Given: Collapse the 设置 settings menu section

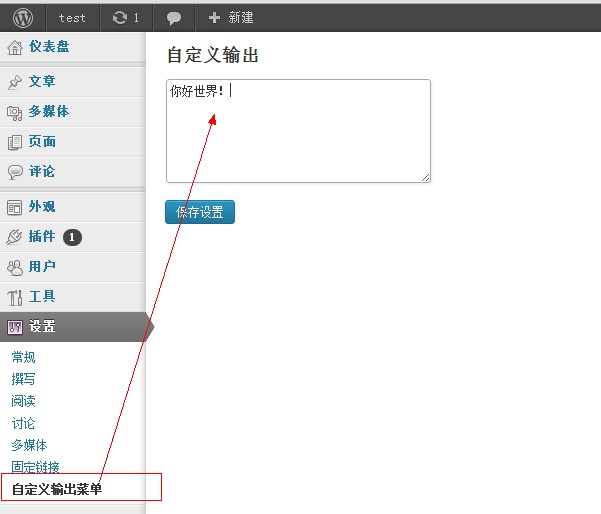Looking at the screenshot, I should (42, 327).
